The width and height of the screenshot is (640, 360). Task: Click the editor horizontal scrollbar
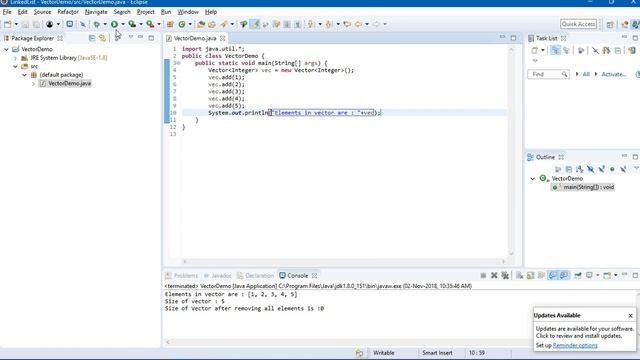344,262
